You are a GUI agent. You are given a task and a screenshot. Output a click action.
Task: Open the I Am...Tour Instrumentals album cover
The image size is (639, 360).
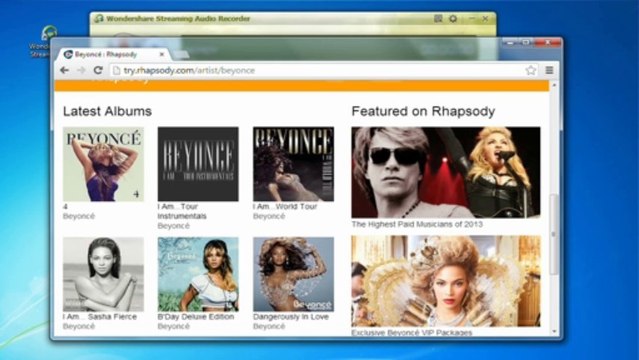coord(198,164)
